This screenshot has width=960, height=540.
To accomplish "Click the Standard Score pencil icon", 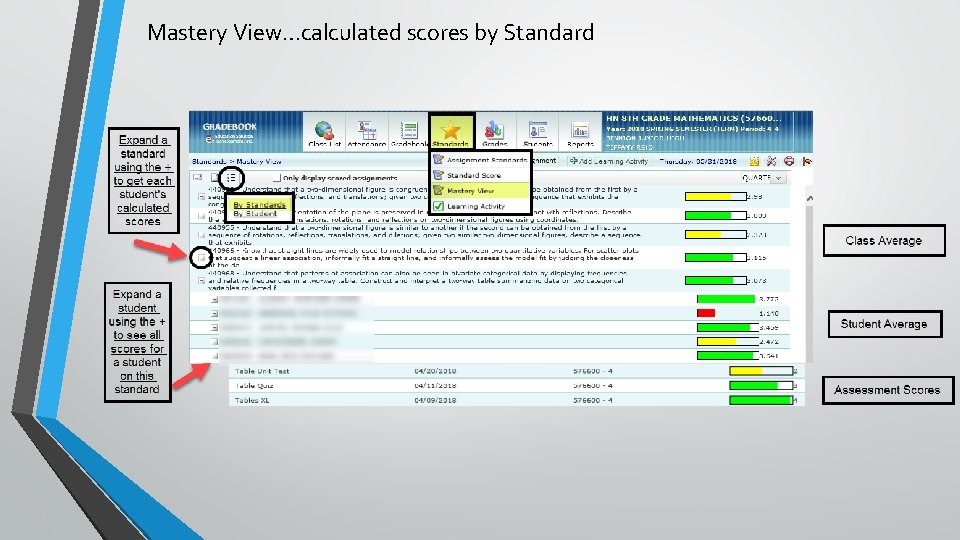I will [x=438, y=175].
